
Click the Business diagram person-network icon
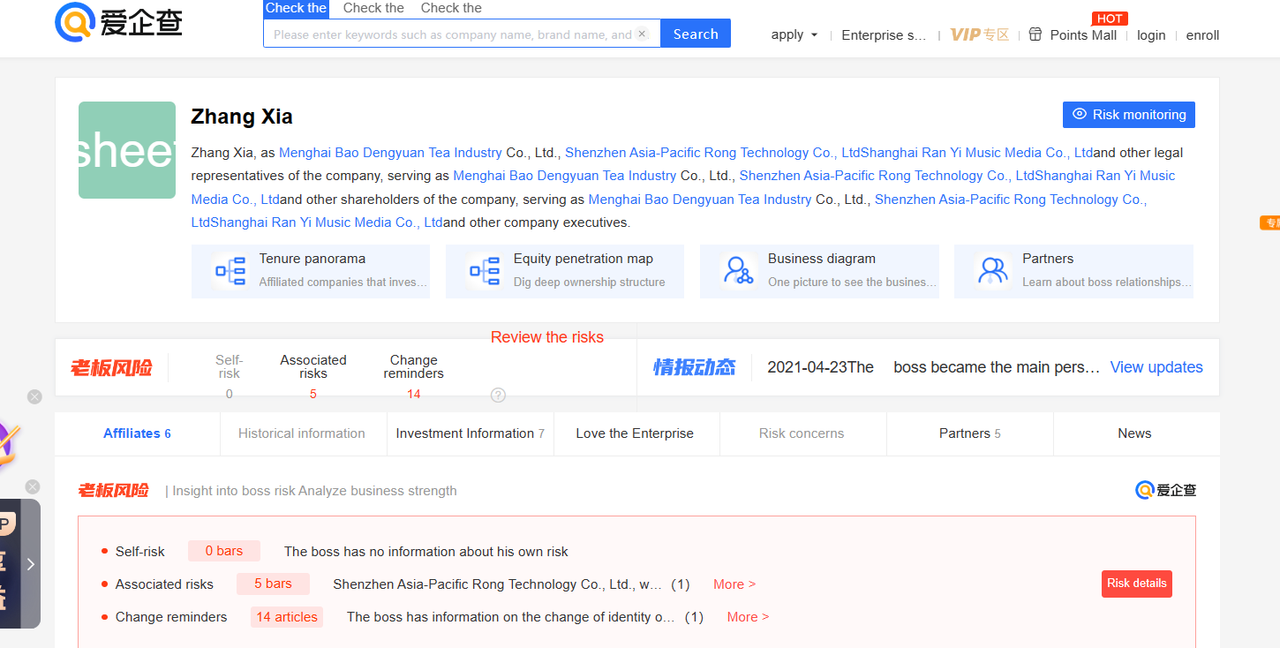tap(739, 271)
